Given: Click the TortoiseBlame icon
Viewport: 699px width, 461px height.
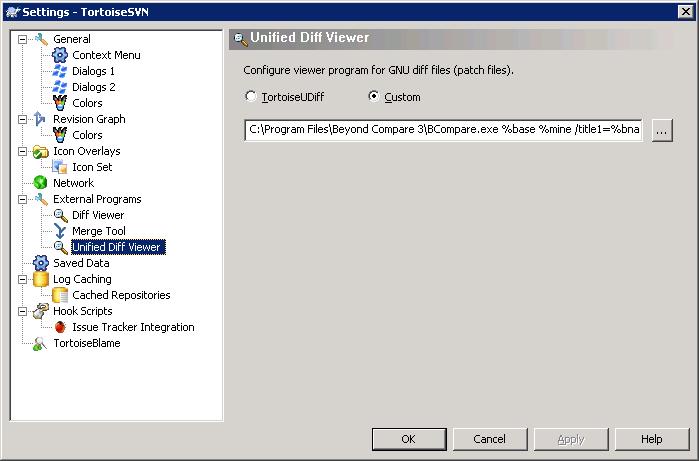Looking at the screenshot, I should pos(40,343).
